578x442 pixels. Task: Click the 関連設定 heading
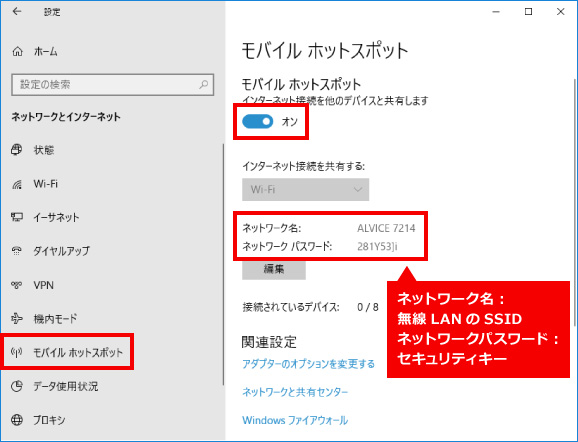(269, 342)
